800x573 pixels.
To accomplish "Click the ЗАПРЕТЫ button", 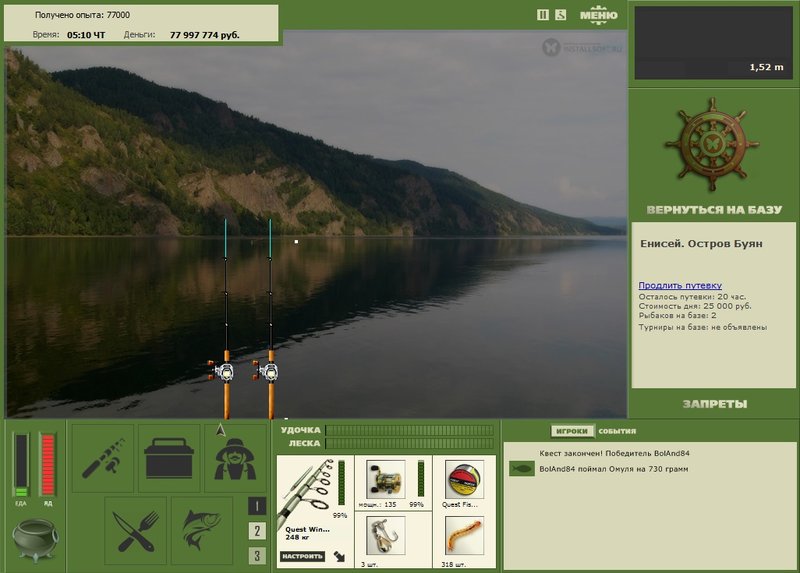I will [x=715, y=404].
